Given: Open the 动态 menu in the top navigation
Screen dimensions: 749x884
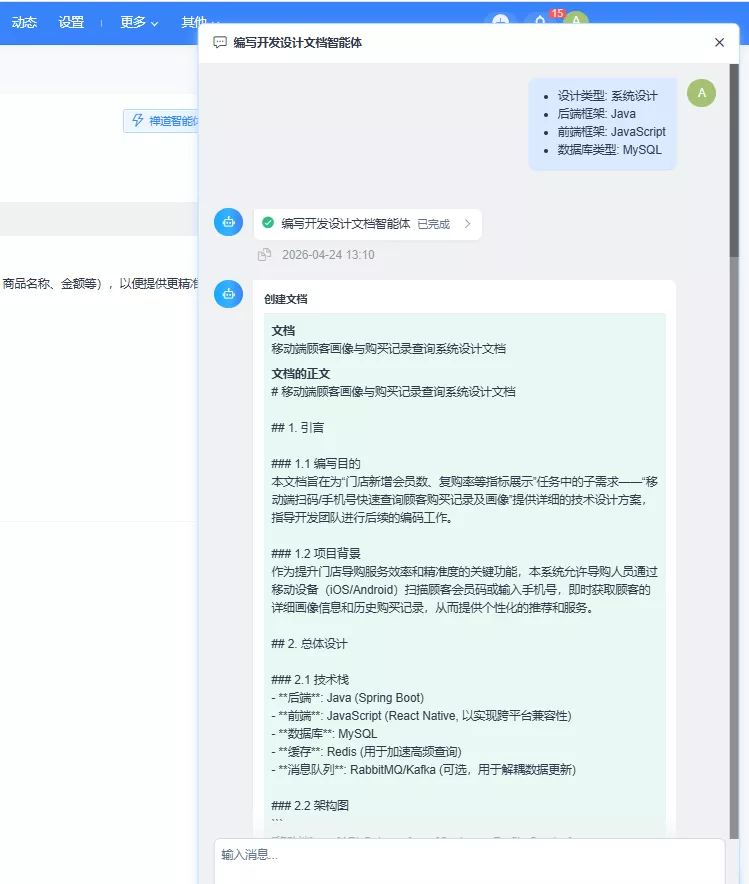Looking at the screenshot, I should click(x=24, y=22).
